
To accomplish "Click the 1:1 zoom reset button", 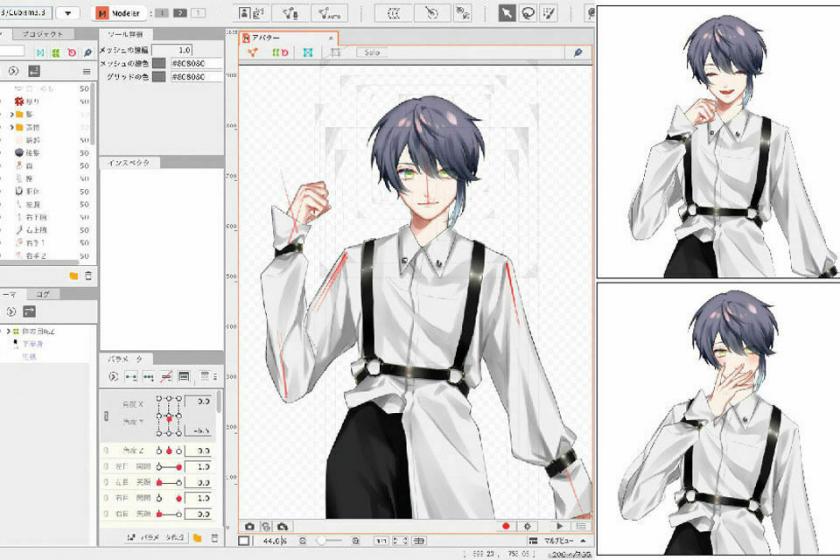I will tap(381, 541).
